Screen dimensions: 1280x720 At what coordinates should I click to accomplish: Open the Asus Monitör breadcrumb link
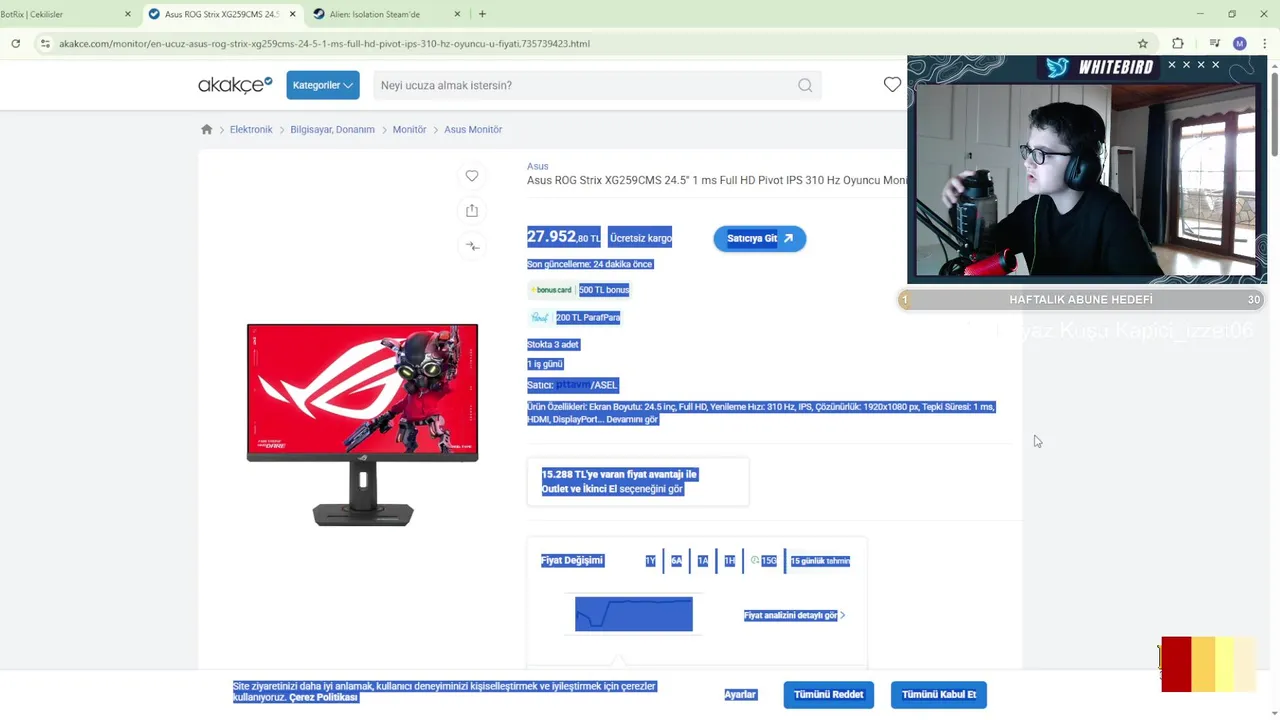473,129
